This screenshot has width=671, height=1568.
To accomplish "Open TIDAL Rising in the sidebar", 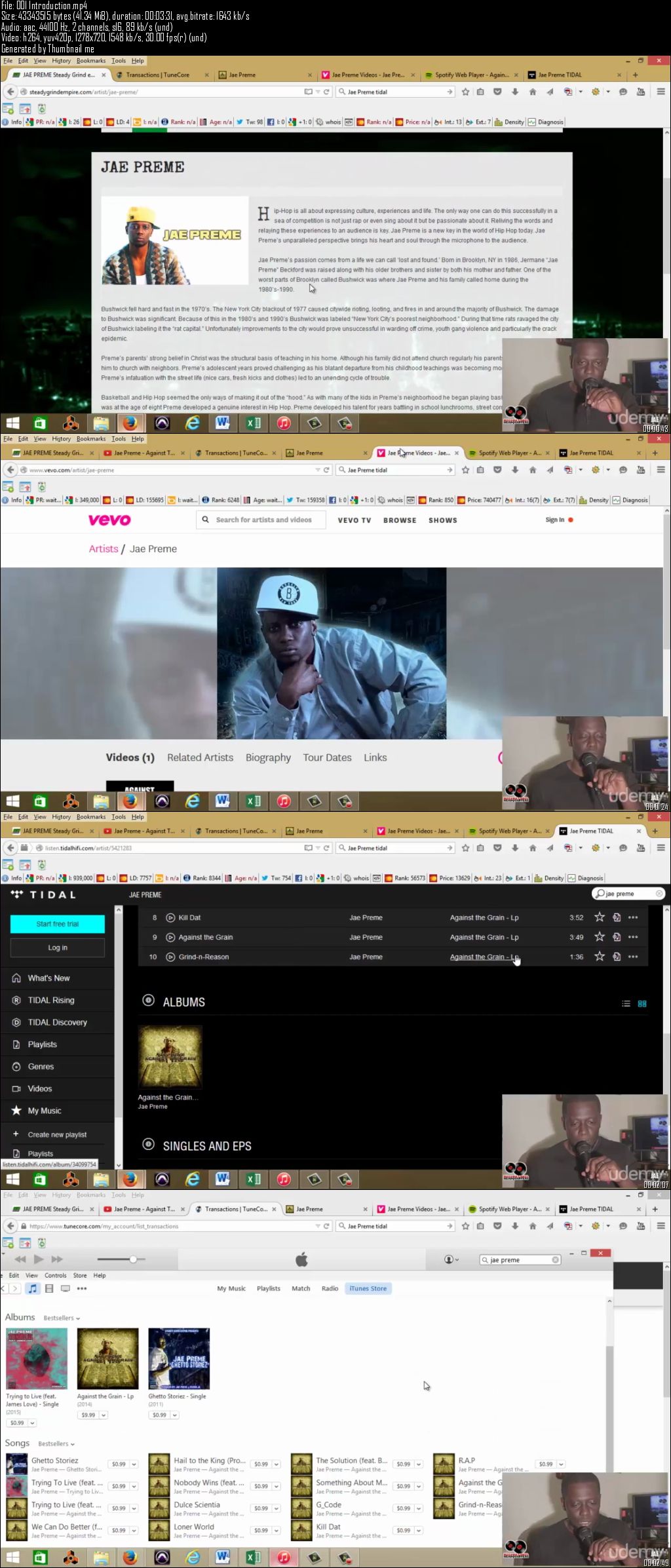I will pos(51,1000).
